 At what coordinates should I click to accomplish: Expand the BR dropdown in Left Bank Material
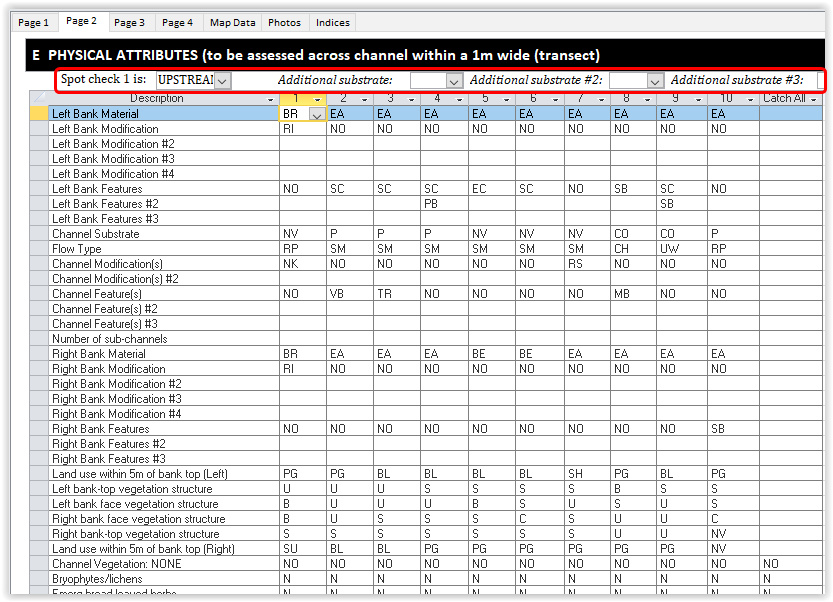pyautogui.click(x=317, y=114)
